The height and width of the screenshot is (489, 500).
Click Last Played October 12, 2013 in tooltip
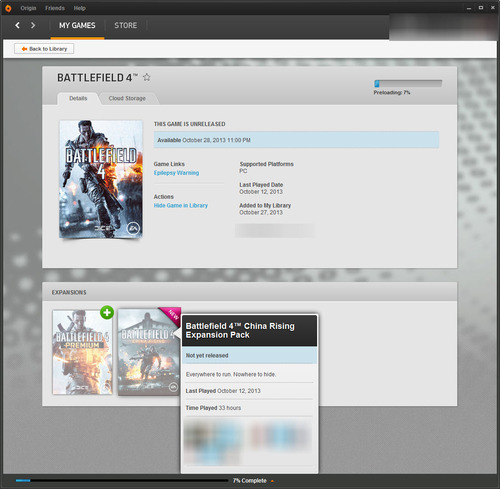tap(223, 391)
